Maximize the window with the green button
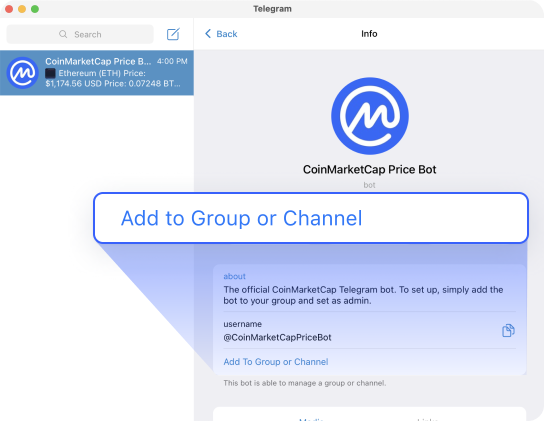This screenshot has height=421, width=544. point(35,9)
